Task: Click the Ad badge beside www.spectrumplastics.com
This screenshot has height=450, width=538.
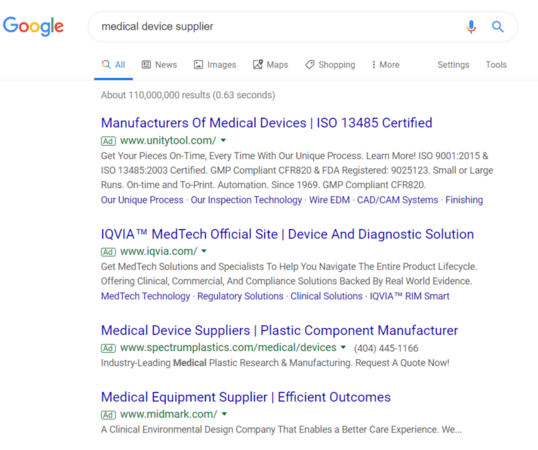Action: click(x=108, y=348)
